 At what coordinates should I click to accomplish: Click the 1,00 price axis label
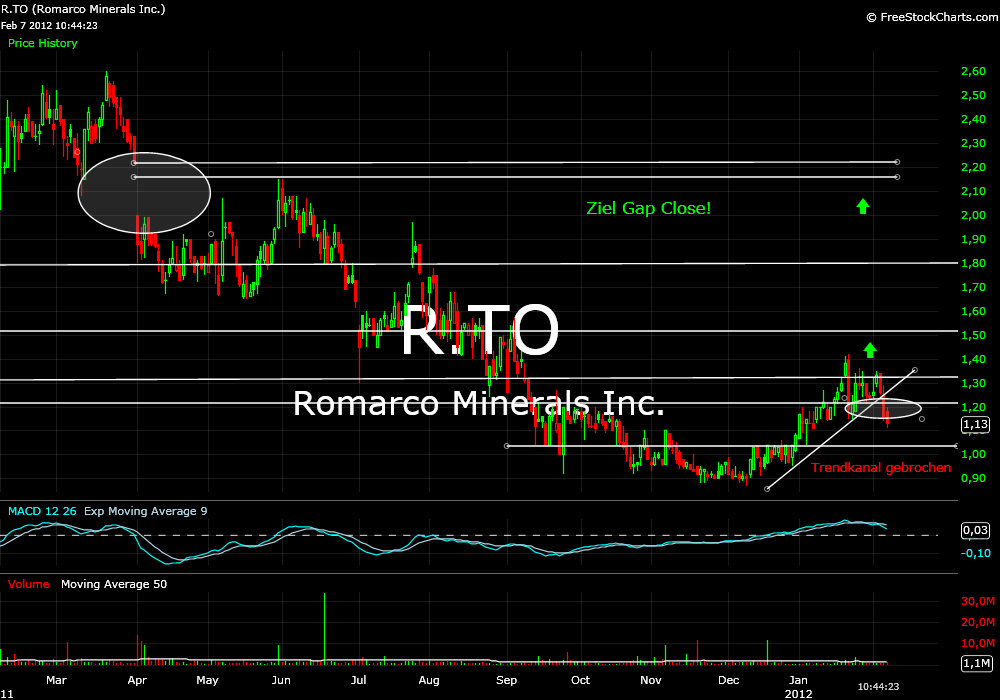click(973, 454)
